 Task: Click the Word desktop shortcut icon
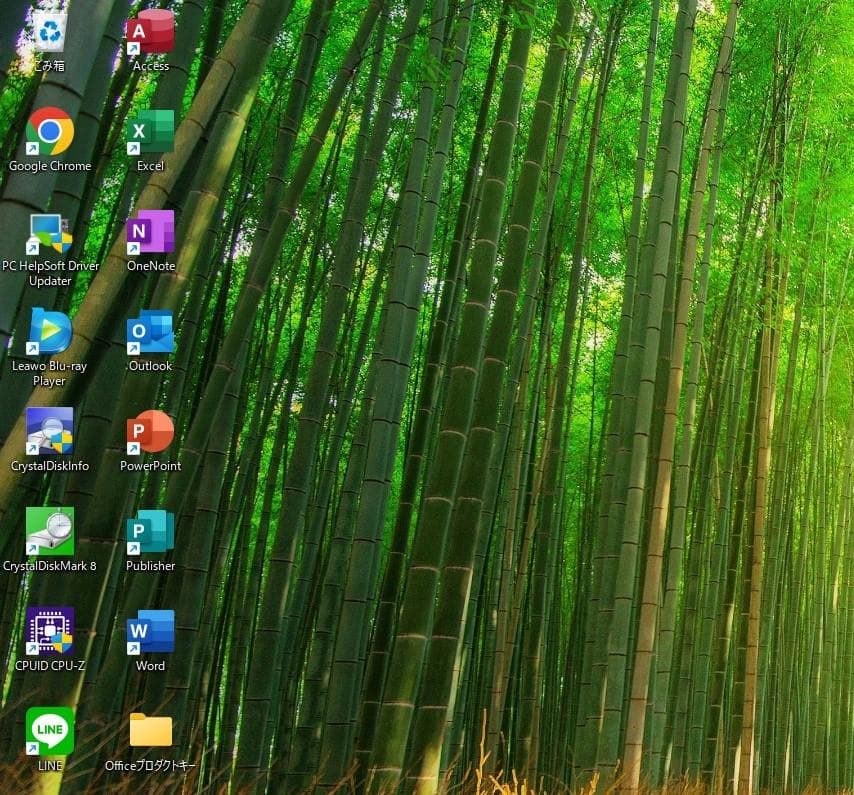click(150, 631)
